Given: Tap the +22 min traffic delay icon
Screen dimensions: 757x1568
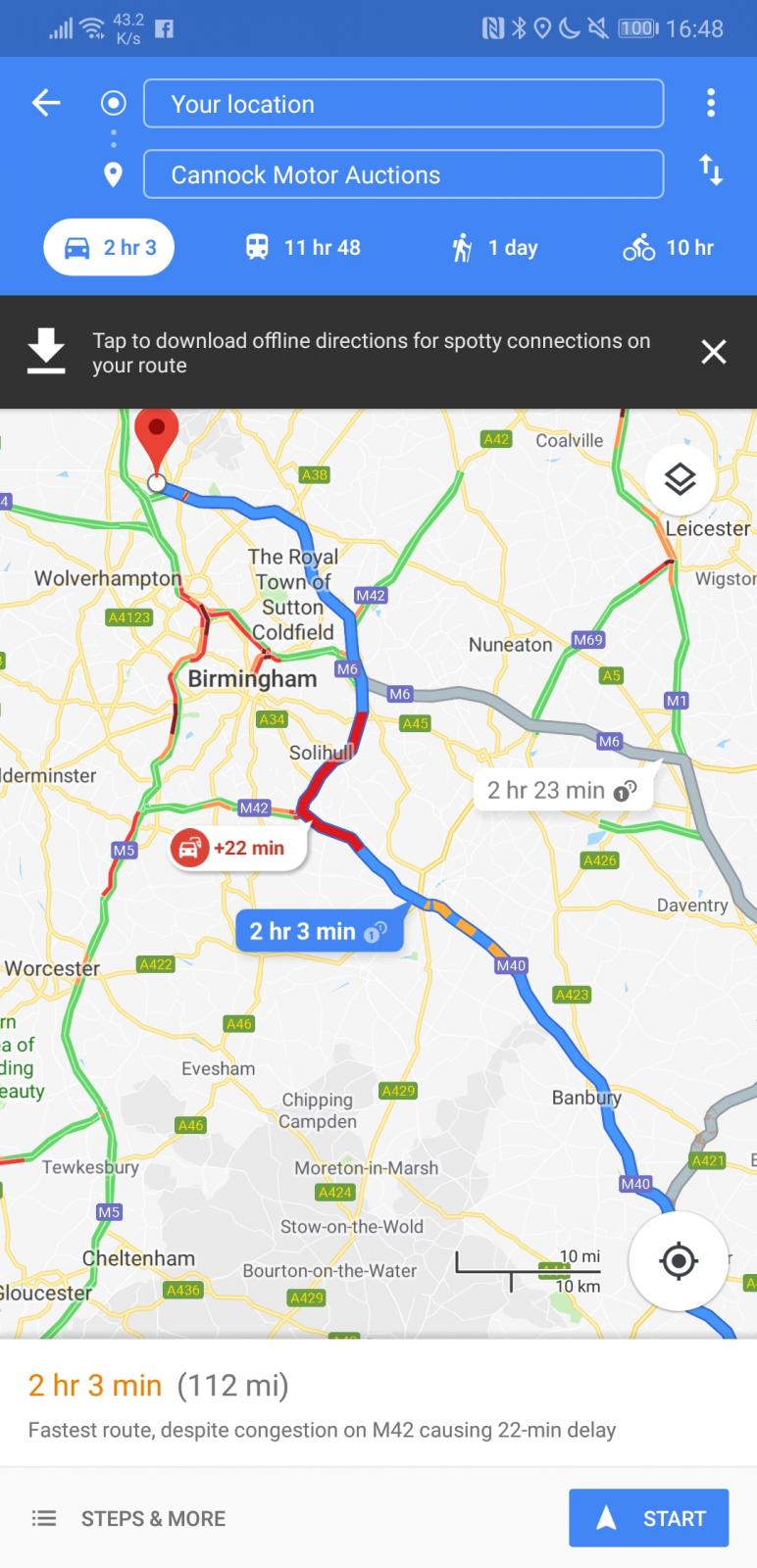Looking at the screenshot, I should pyautogui.click(x=189, y=848).
